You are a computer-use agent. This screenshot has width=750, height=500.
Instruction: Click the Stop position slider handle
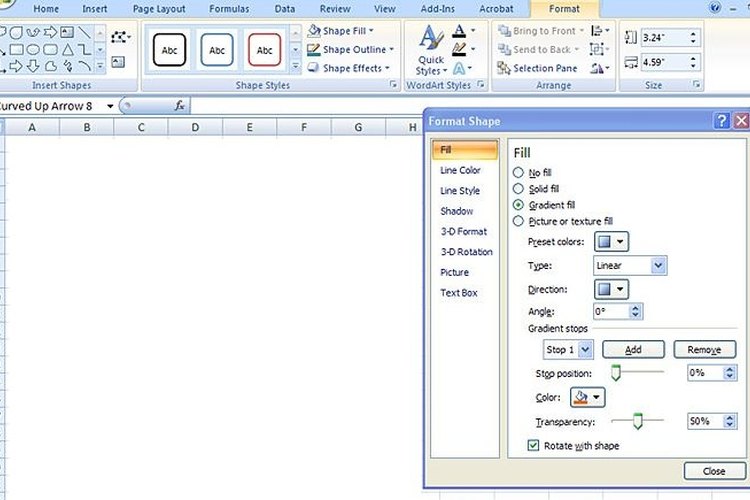(616, 373)
